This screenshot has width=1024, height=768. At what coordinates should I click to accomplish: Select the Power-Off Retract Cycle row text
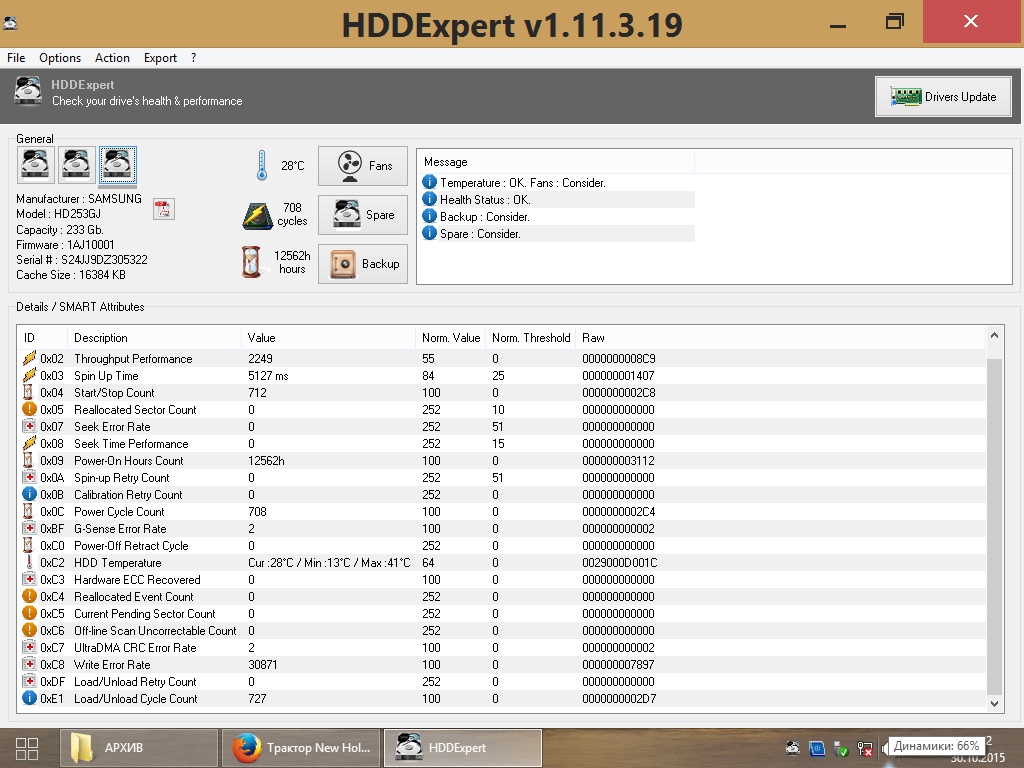pos(131,545)
